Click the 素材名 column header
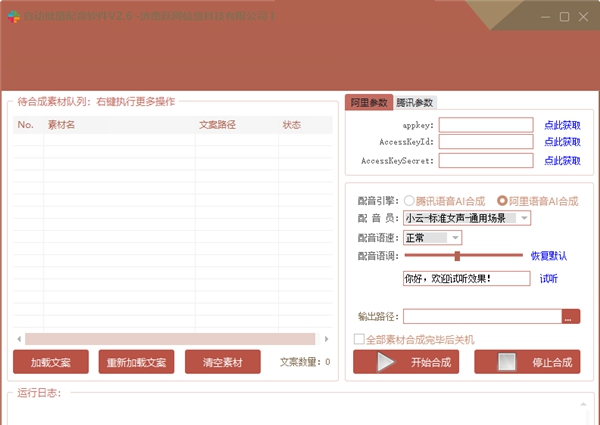The image size is (600, 425). click(119, 125)
